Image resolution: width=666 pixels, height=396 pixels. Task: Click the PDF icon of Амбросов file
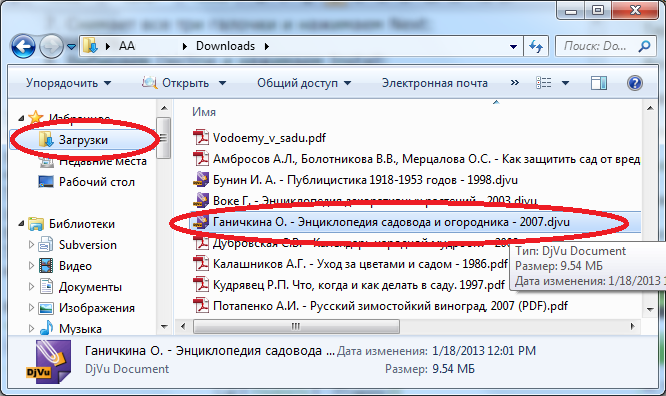point(200,158)
